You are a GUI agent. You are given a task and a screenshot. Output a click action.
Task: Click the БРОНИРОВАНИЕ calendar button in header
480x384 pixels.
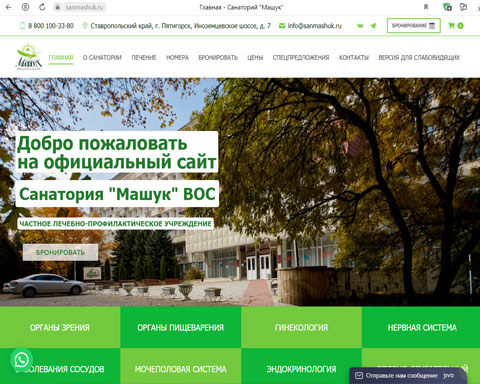tap(413, 26)
